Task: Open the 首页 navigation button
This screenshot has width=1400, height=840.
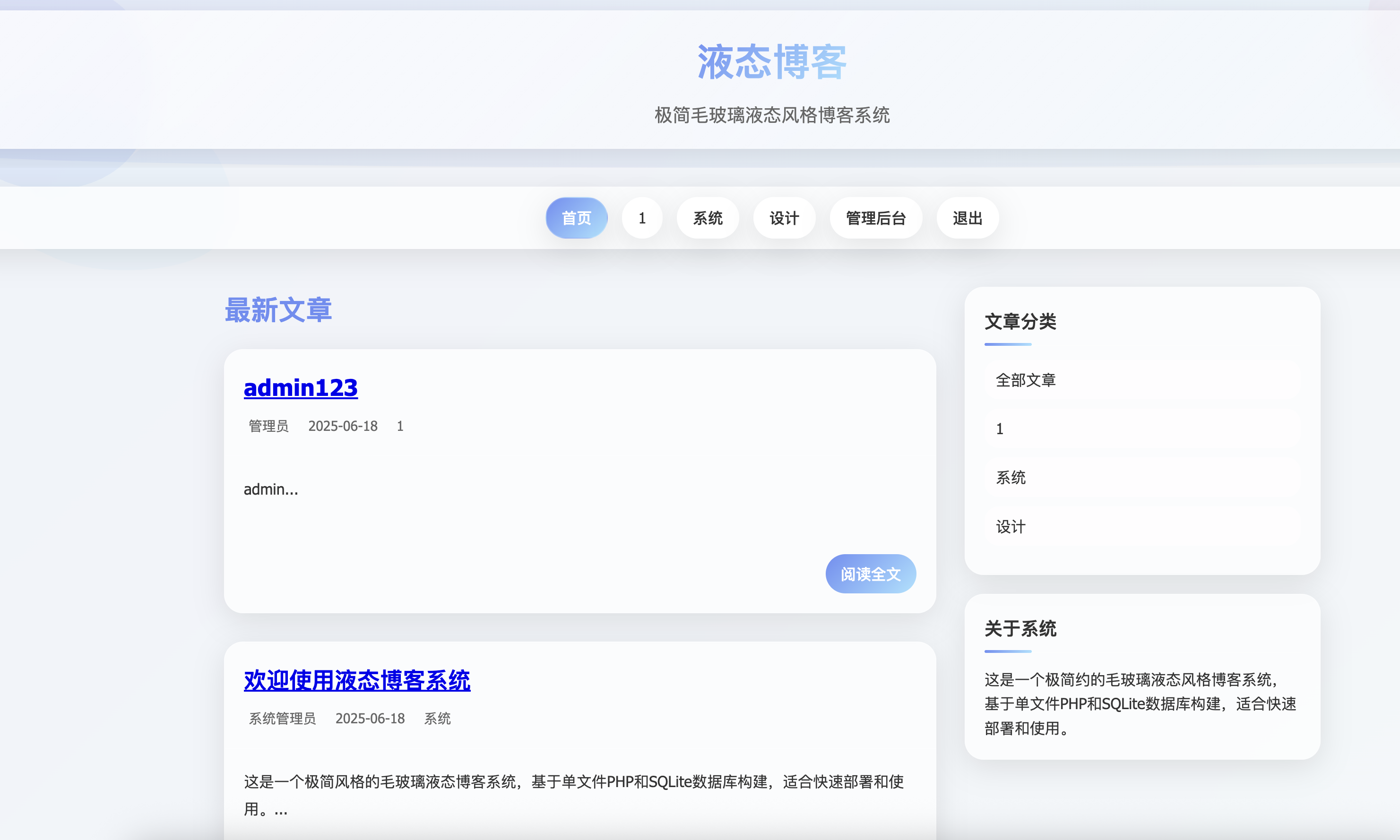Action: [x=576, y=218]
